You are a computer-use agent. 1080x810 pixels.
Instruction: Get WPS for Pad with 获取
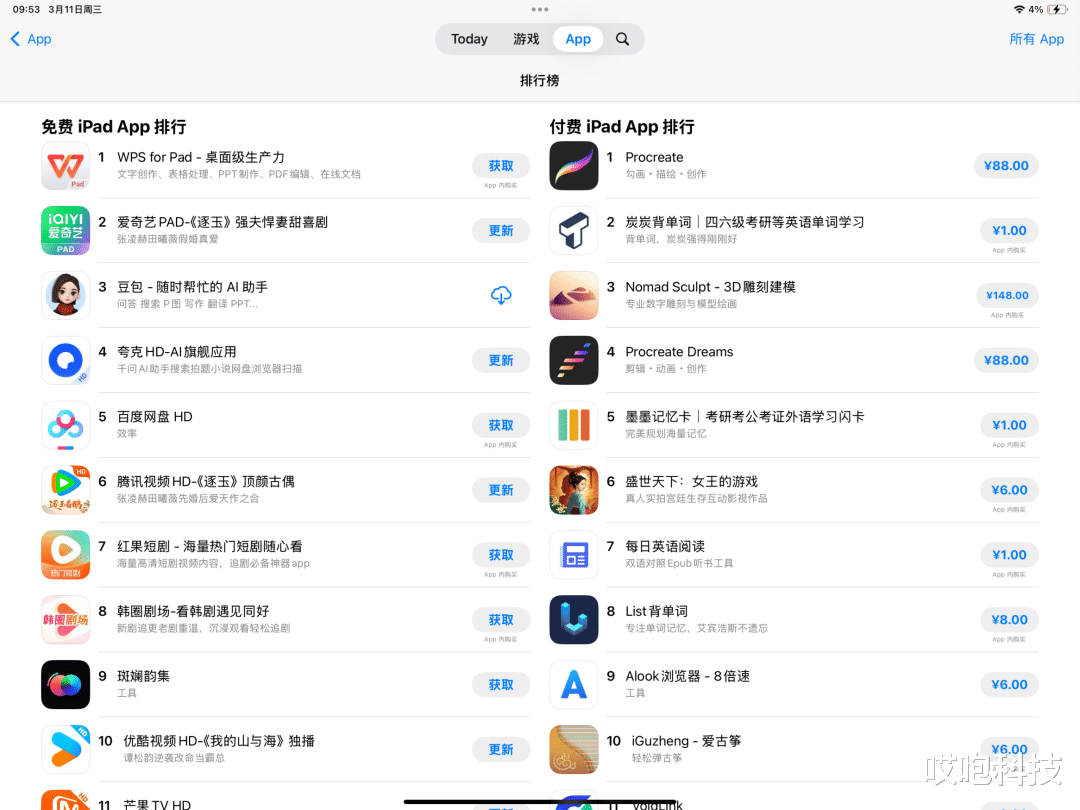tap(501, 166)
